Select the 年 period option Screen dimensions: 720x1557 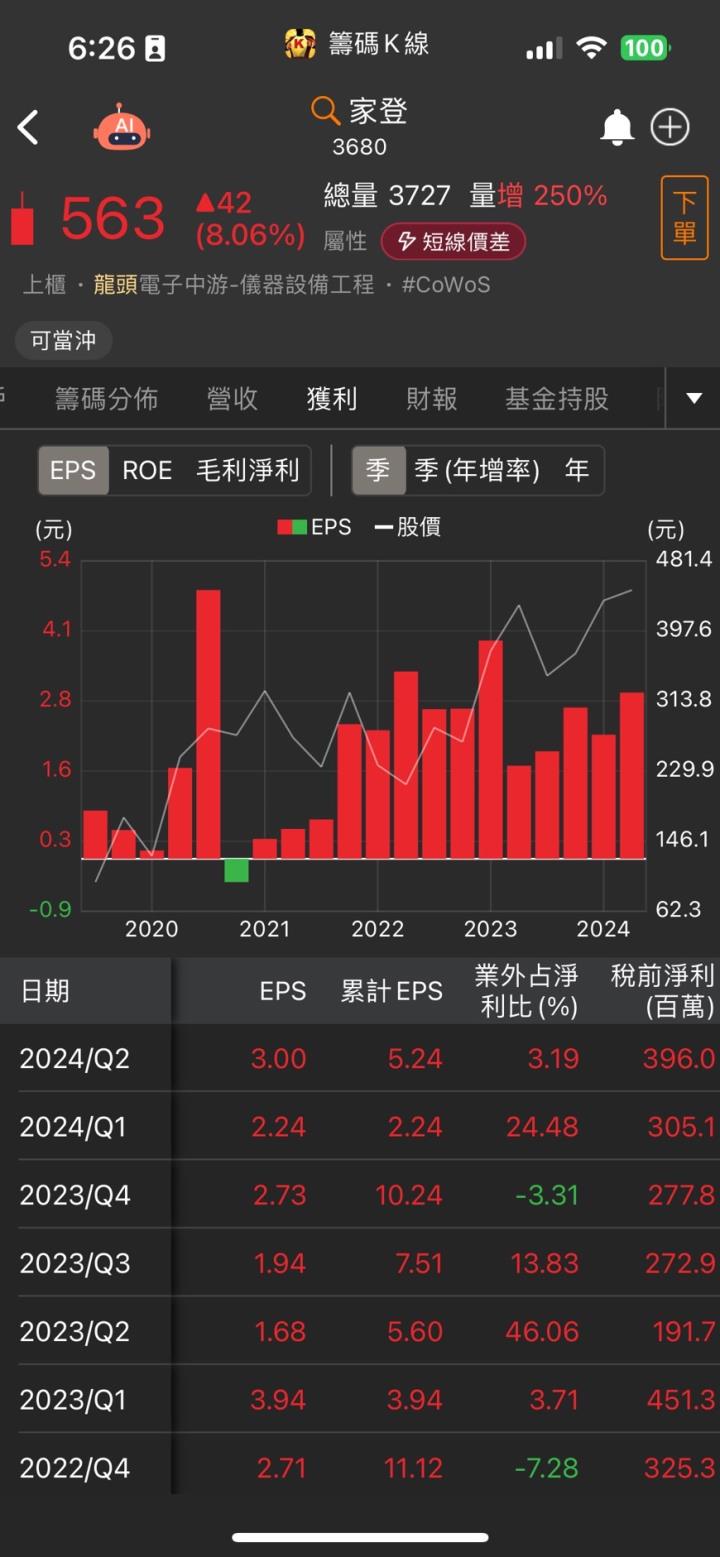[577, 470]
